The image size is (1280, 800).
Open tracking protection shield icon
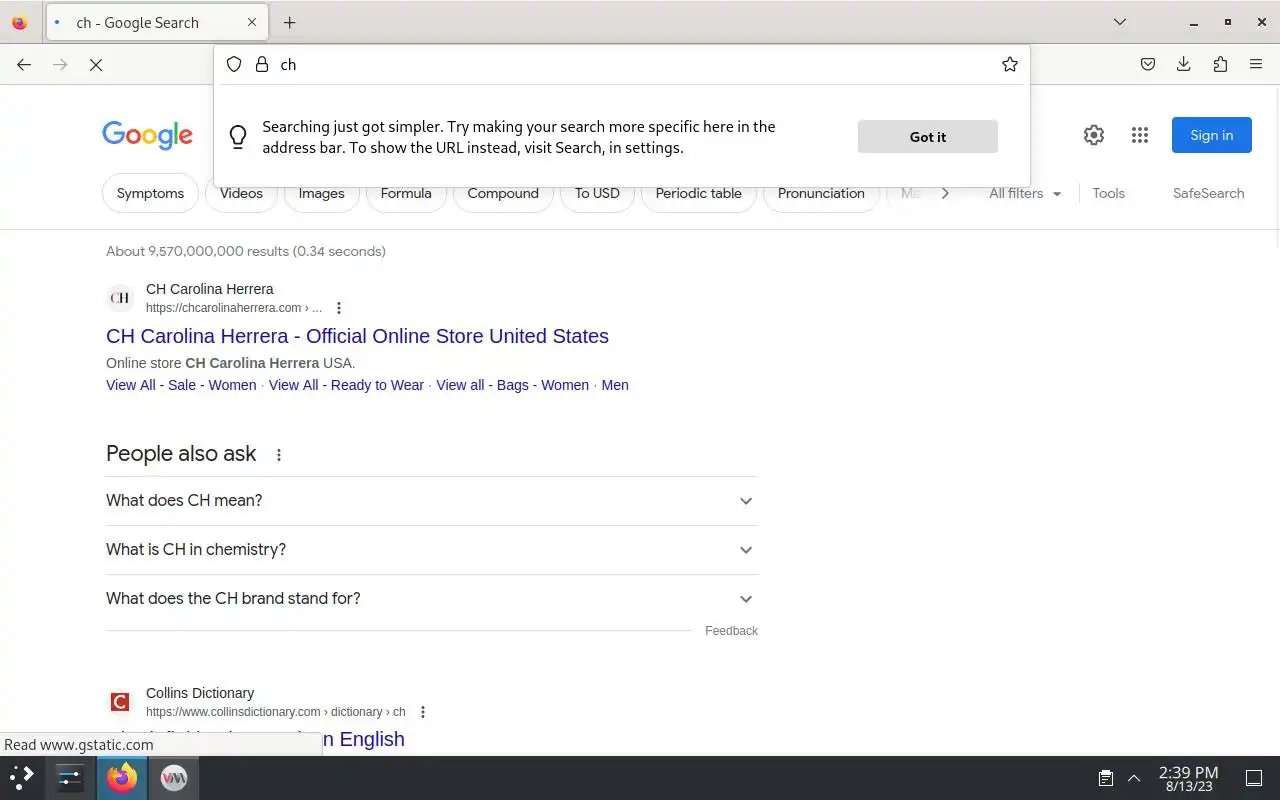click(234, 64)
